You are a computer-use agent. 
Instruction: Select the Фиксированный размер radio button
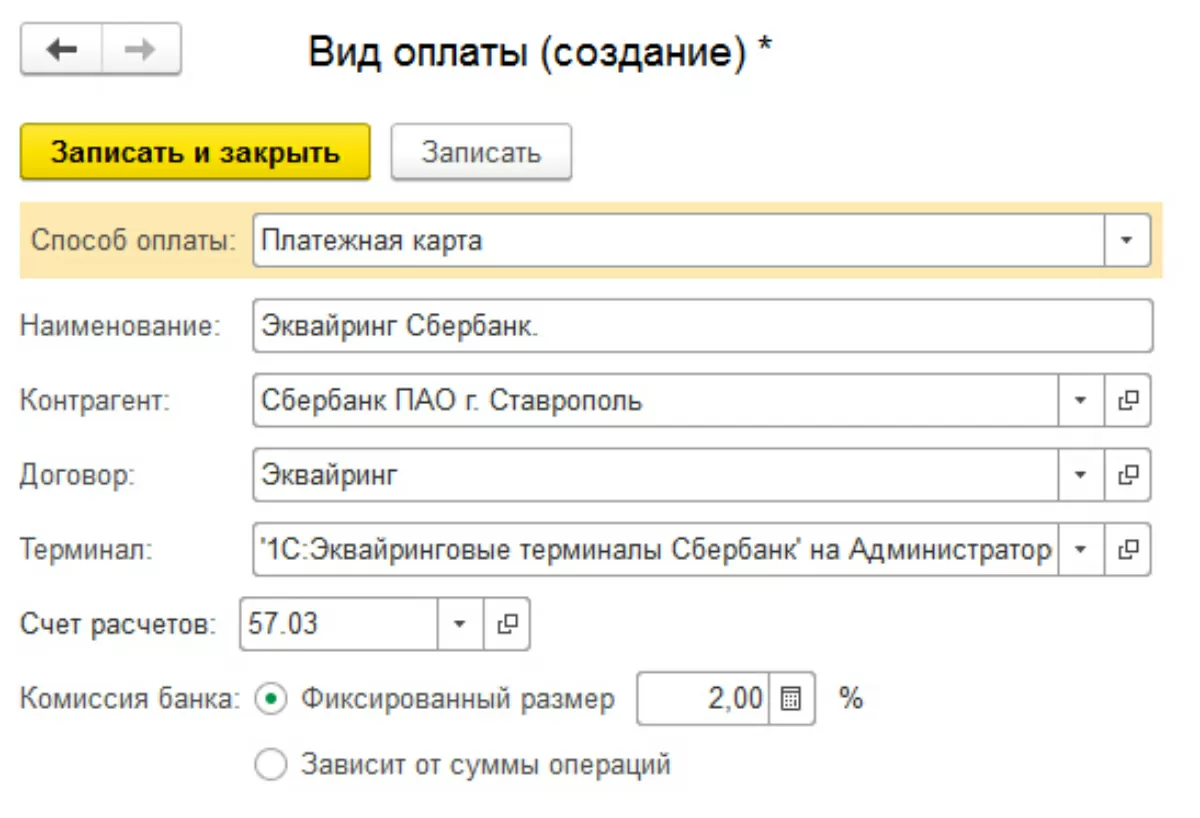click(x=271, y=699)
